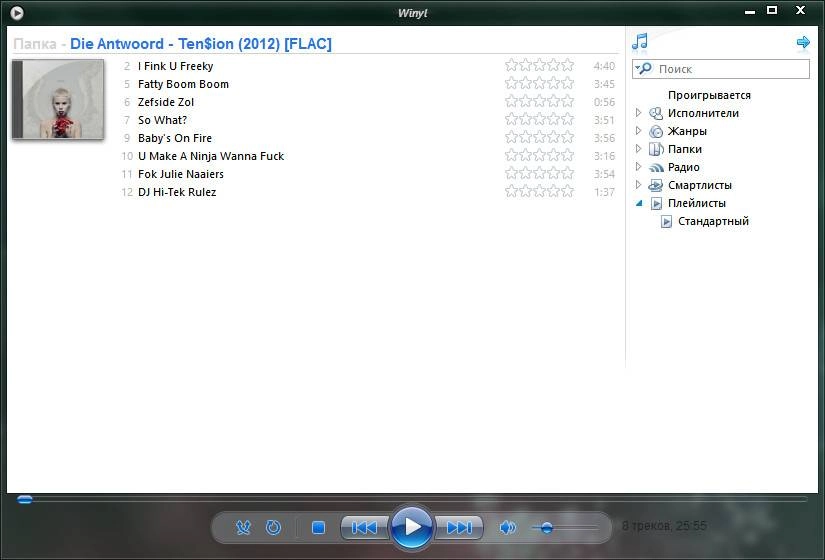825x560 pixels.
Task: Rate DJ Hi-Tek Rulez one star
Action: click(511, 191)
